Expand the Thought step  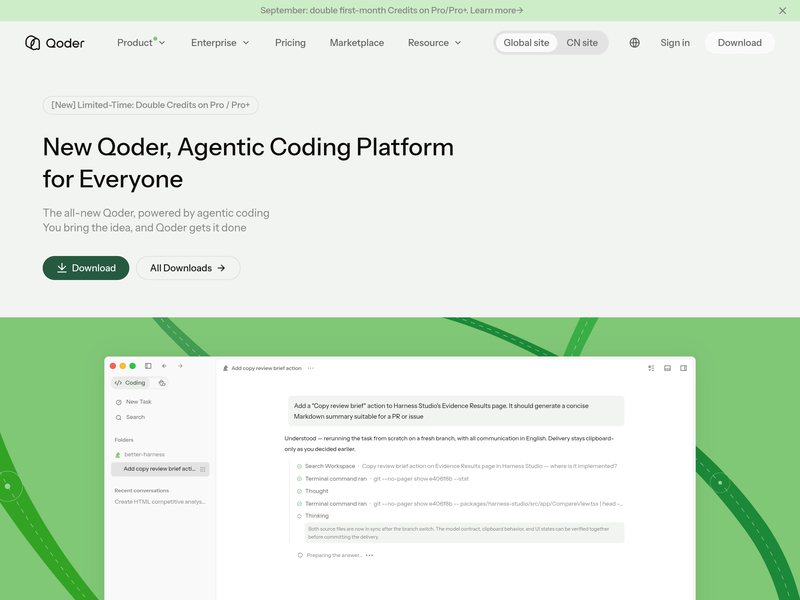(313, 491)
